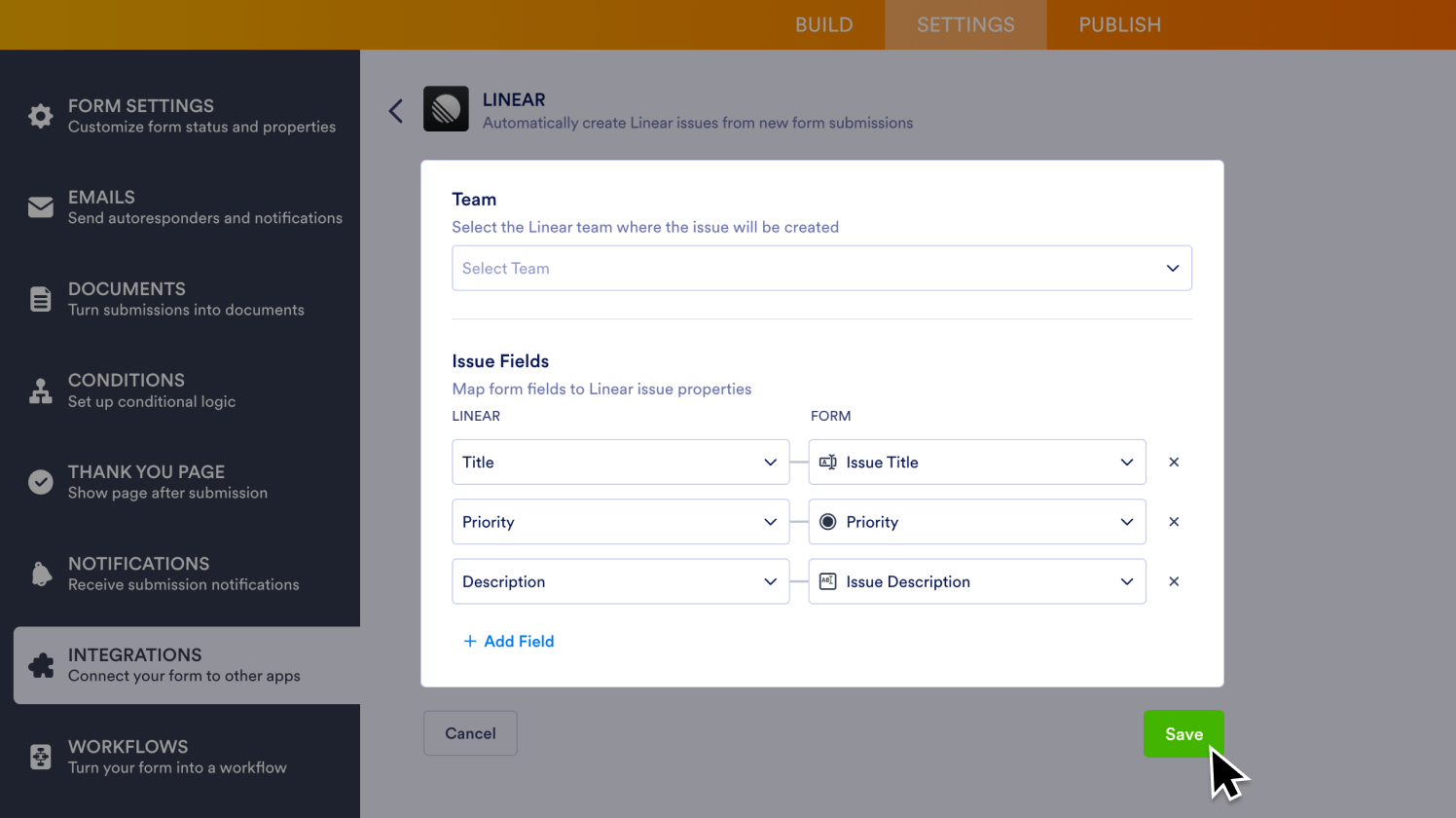
Task: Expand the Issue Description form dropdown
Action: (977, 581)
